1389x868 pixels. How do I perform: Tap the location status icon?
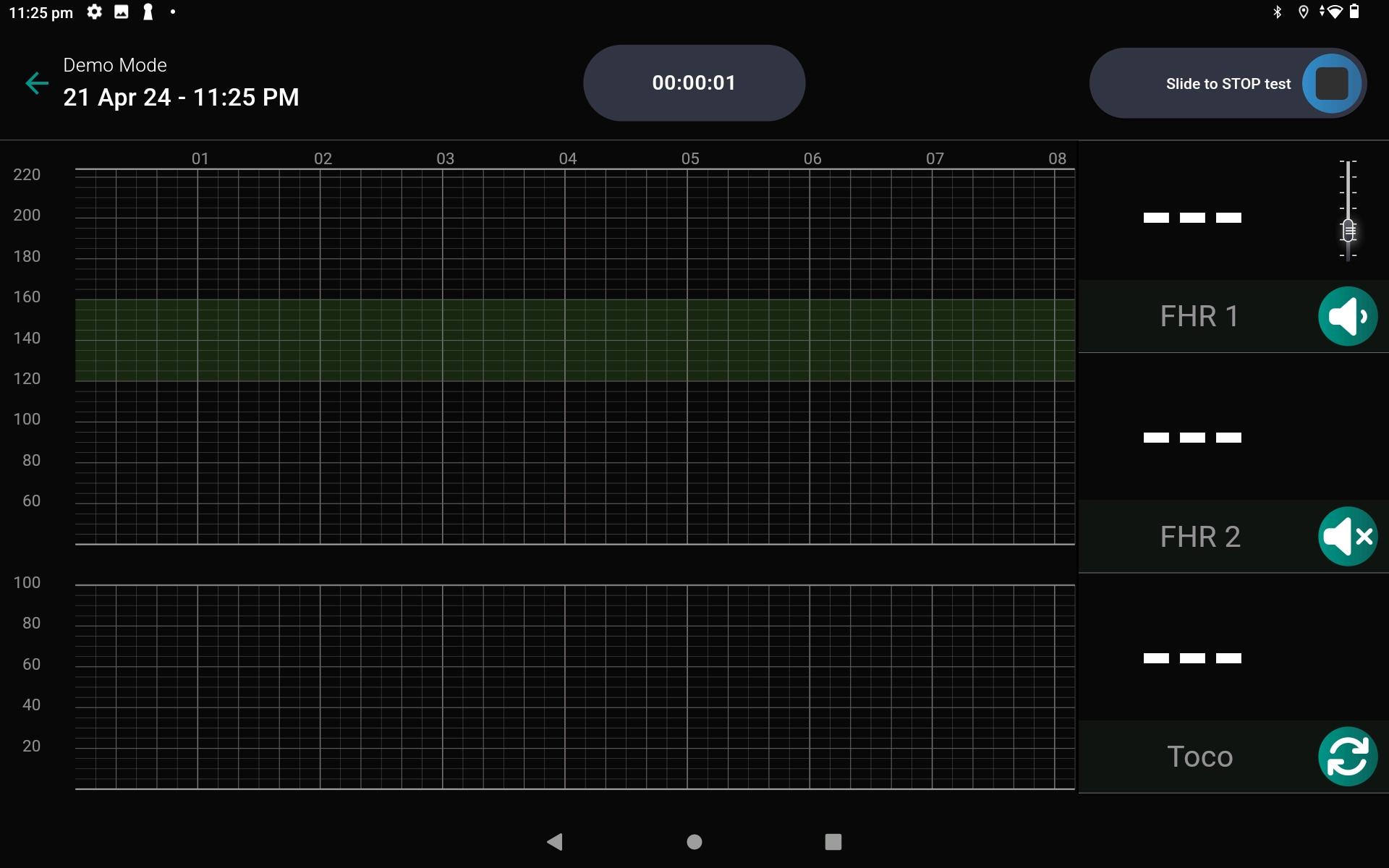1304,12
